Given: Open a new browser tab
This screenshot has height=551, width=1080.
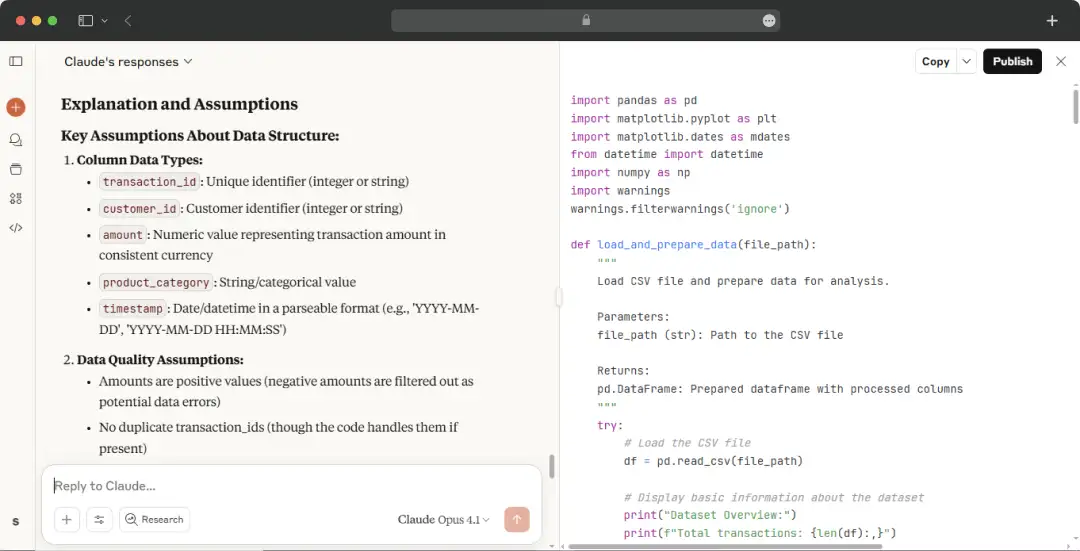Looking at the screenshot, I should [x=1052, y=21].
